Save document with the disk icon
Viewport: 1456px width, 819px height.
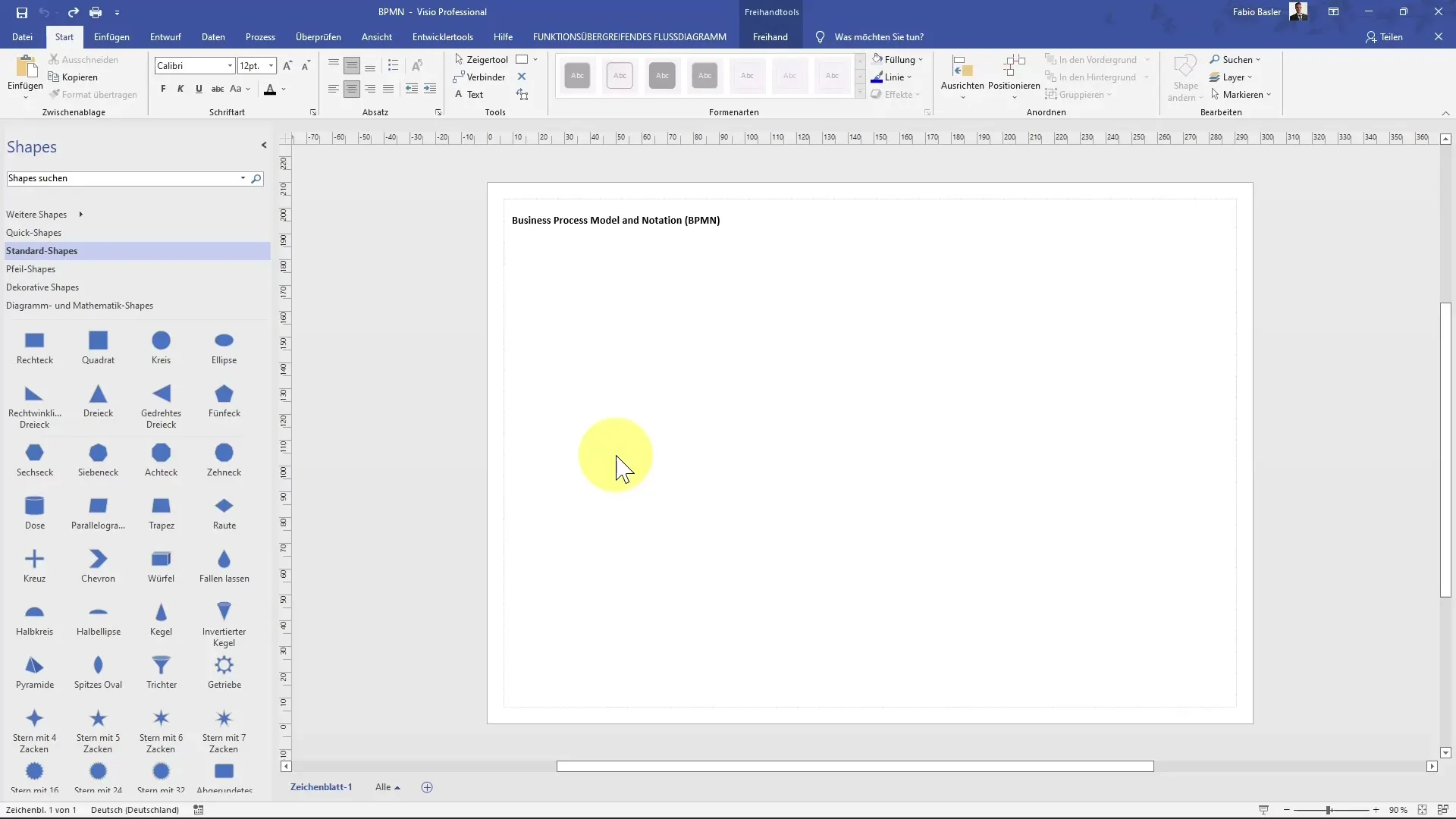pyautogui.click(x=21, y=12)
